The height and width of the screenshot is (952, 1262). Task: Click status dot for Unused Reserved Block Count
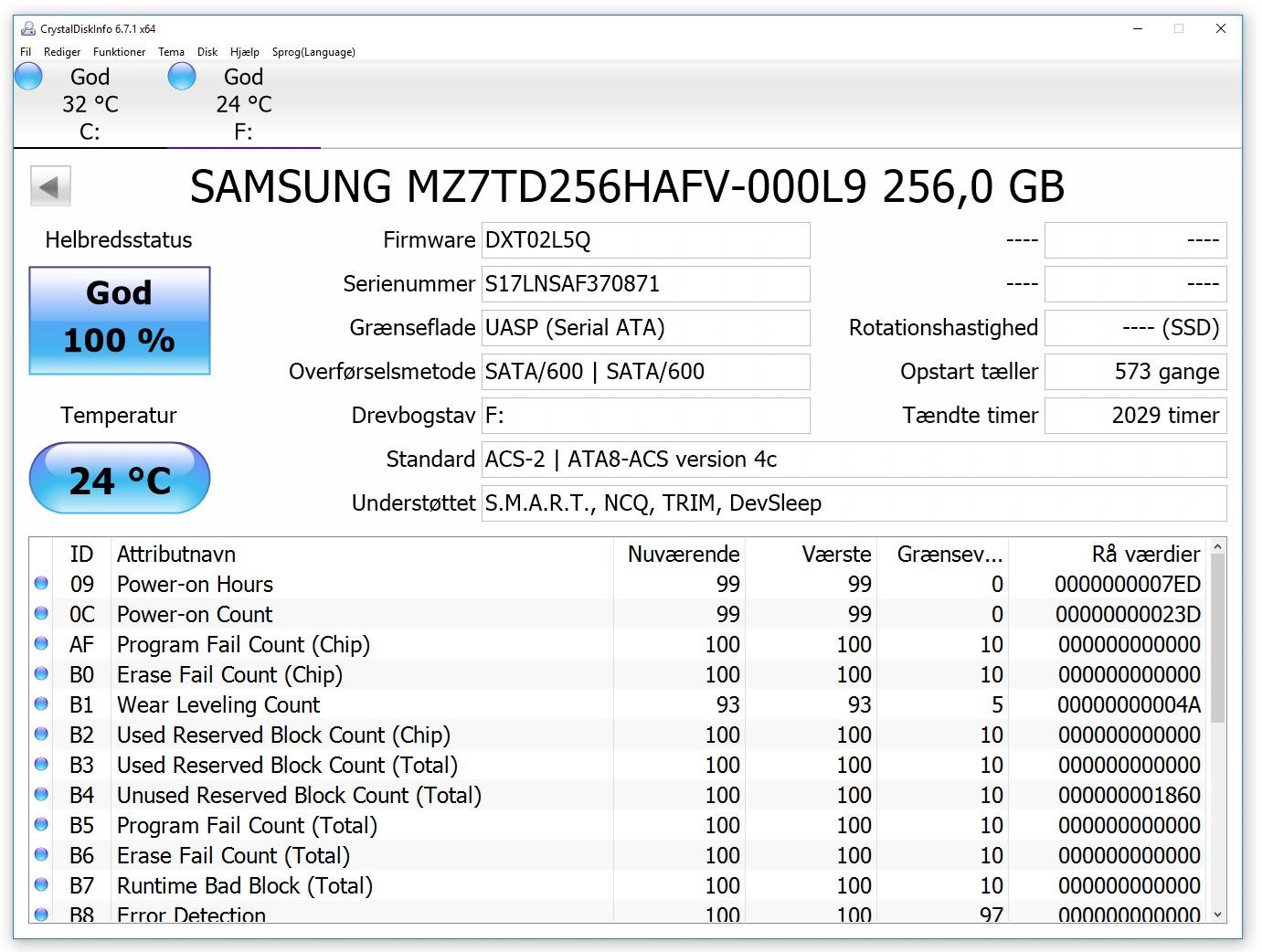pyautogui.click(x=41, y=794)
